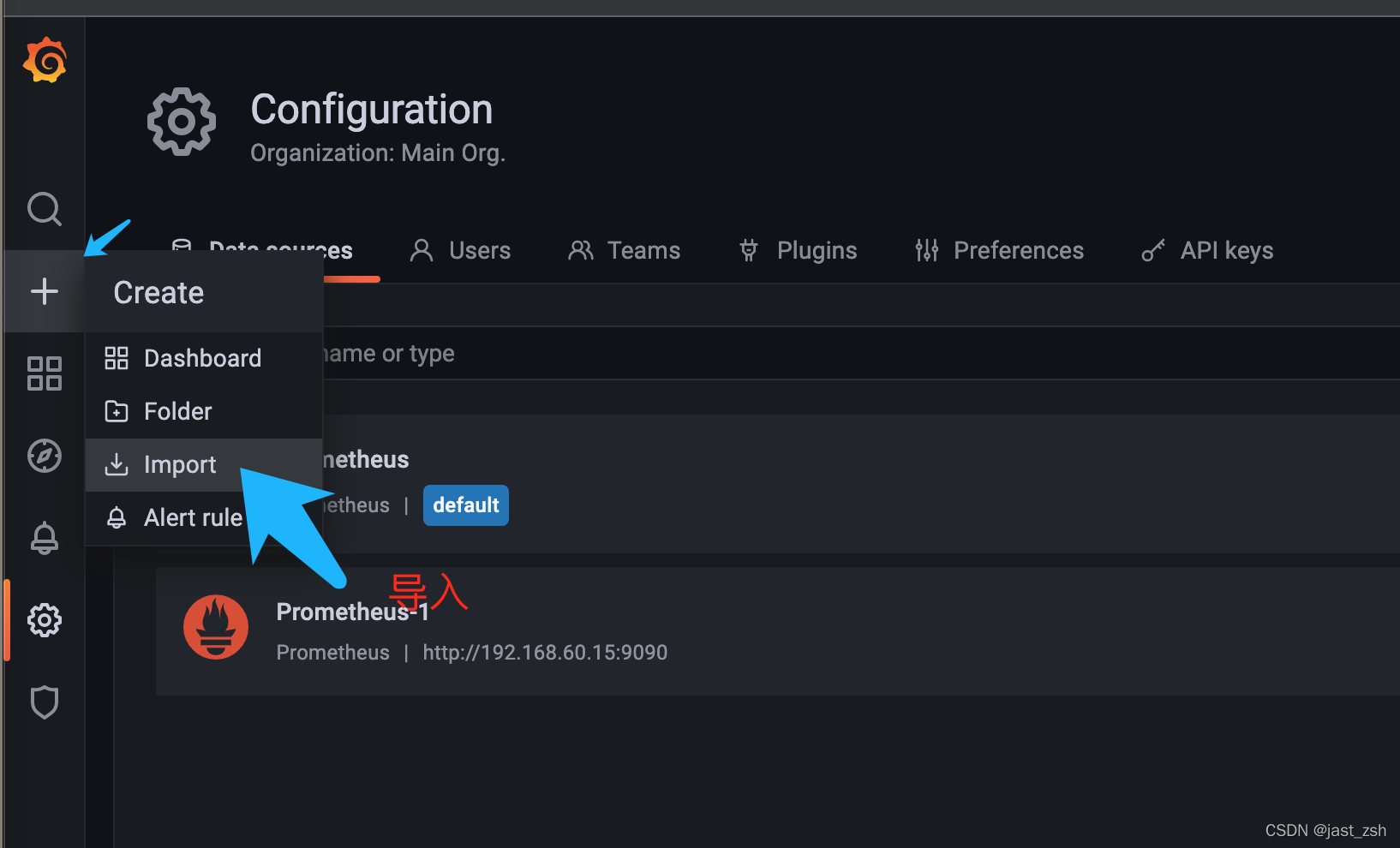The image size is (1400, 848).
Task: Click the default badge on first data source
Action: (x=466, y=505)
